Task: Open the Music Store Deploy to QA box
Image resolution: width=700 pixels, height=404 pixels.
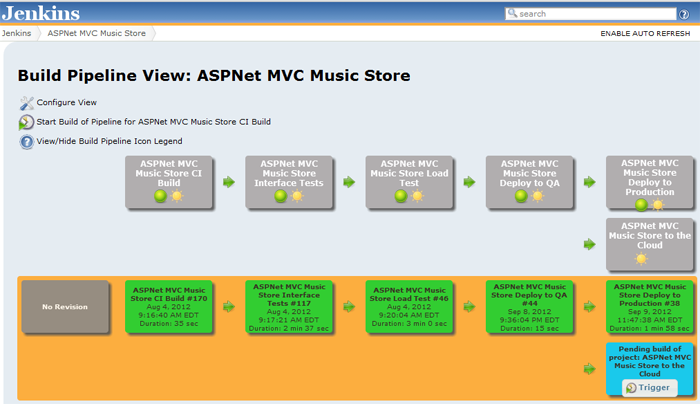Action: click(x=529, y=182)
